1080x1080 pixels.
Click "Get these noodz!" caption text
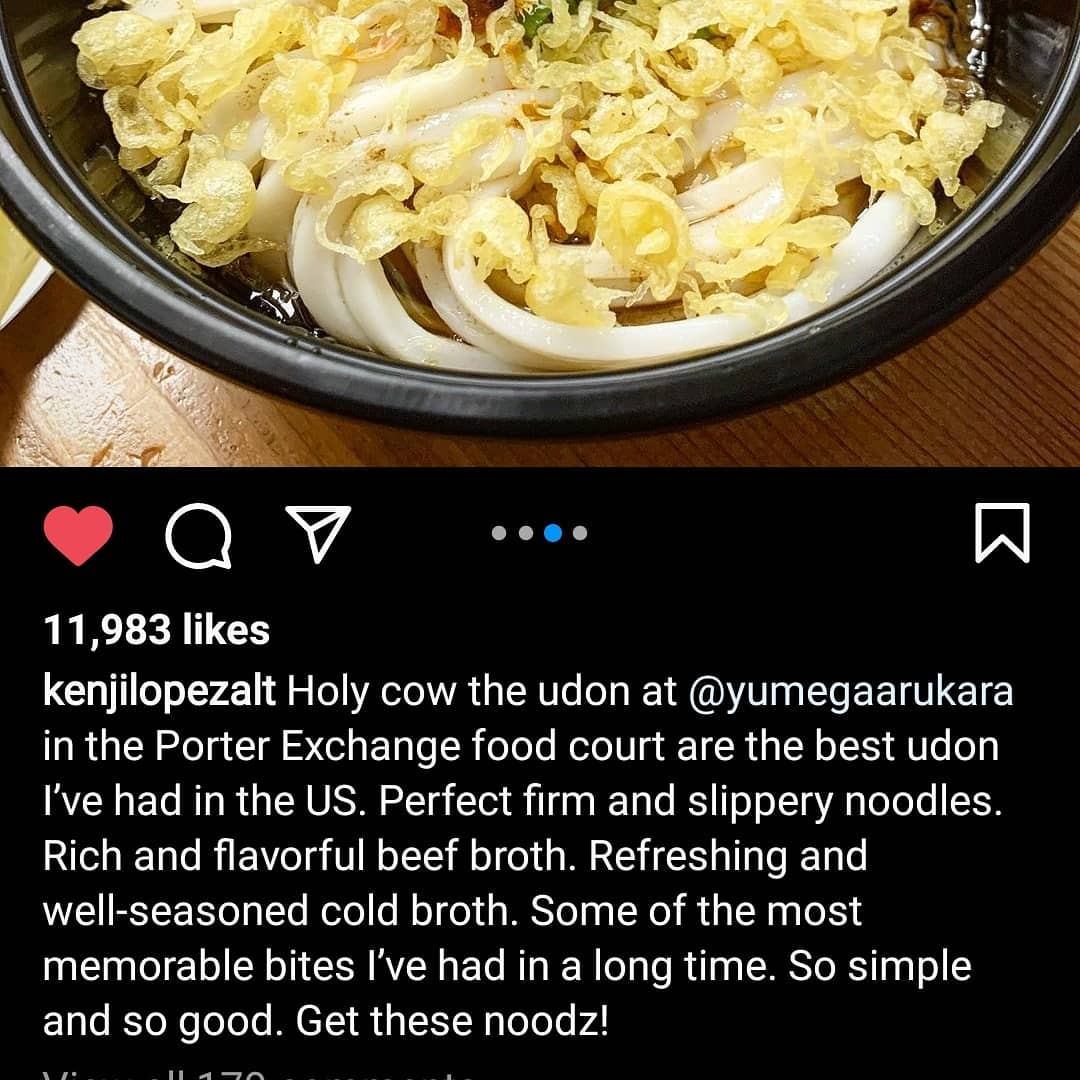(453, 1021)
